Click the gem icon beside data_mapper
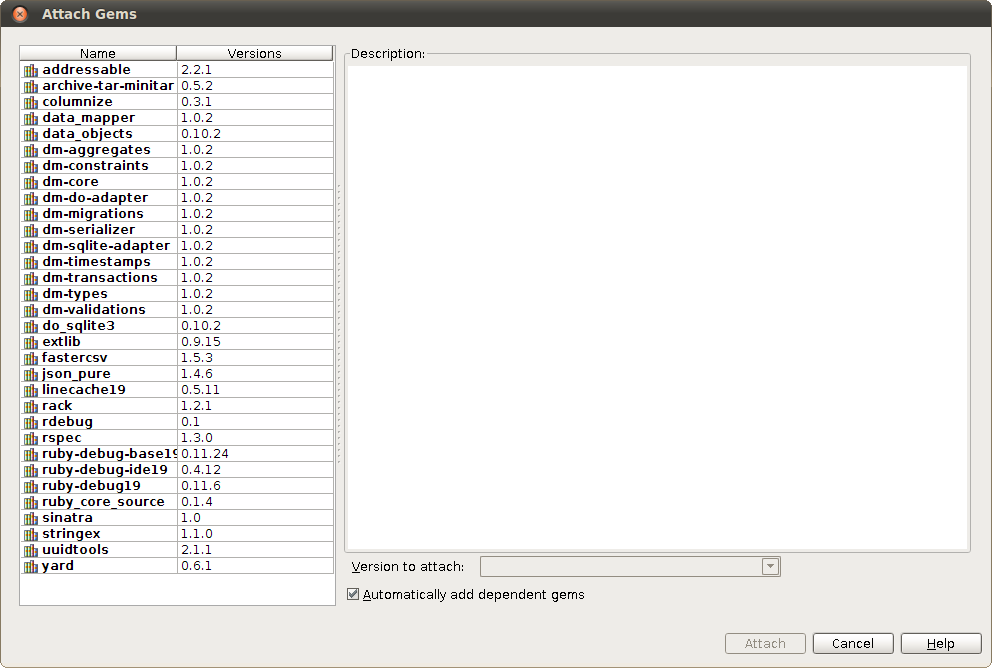992x668 pixels. (31, 118)
